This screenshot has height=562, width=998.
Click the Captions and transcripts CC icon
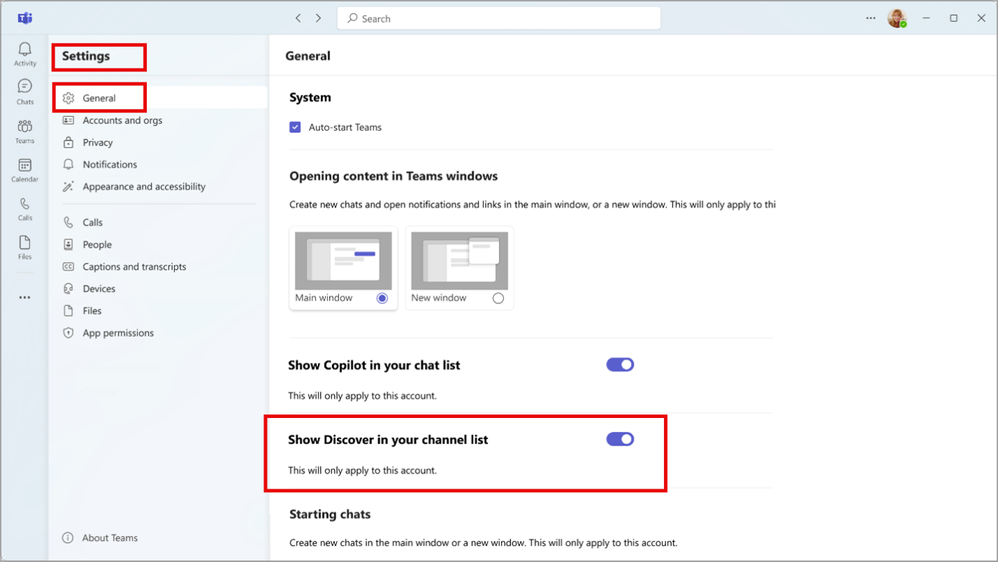69,267
